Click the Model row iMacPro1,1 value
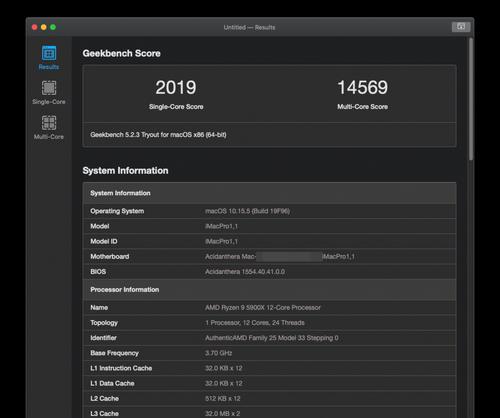The image size is (500, 418). pos(221,226)
